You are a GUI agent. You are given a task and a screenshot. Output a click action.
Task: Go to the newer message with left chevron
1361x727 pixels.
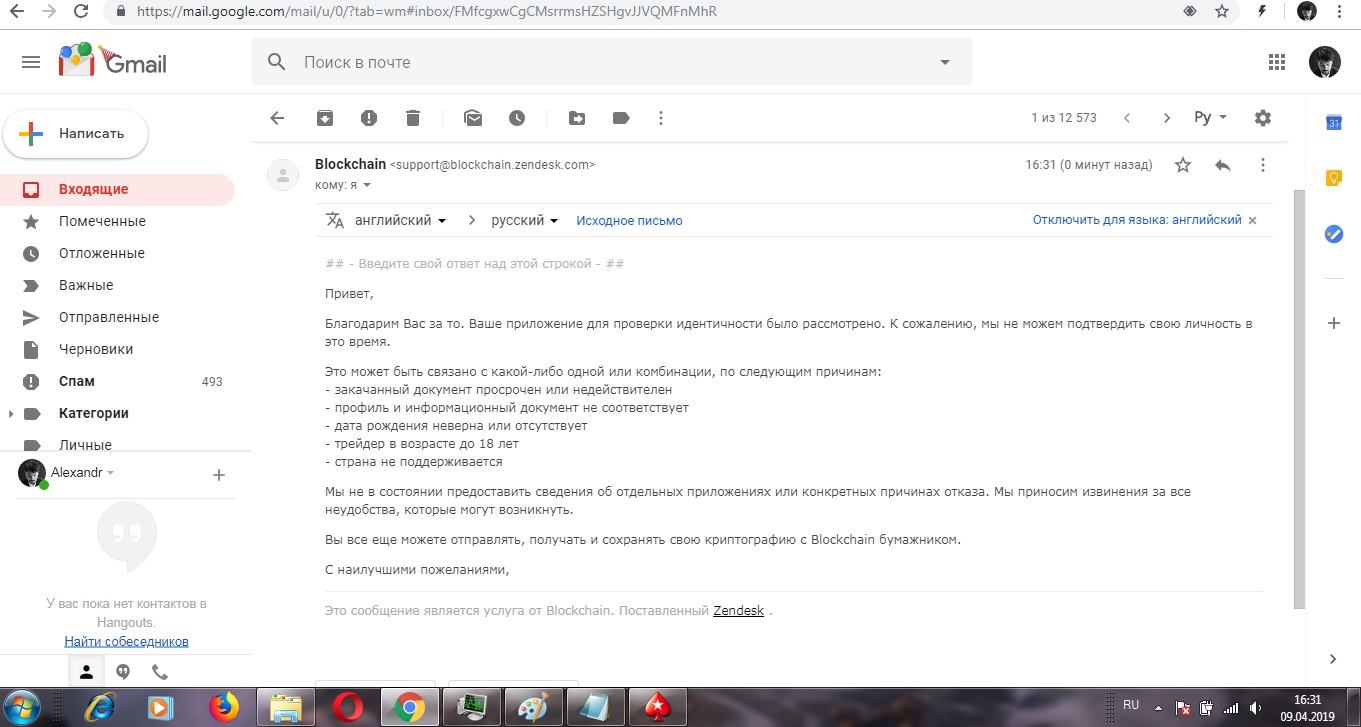point(1127,118)
